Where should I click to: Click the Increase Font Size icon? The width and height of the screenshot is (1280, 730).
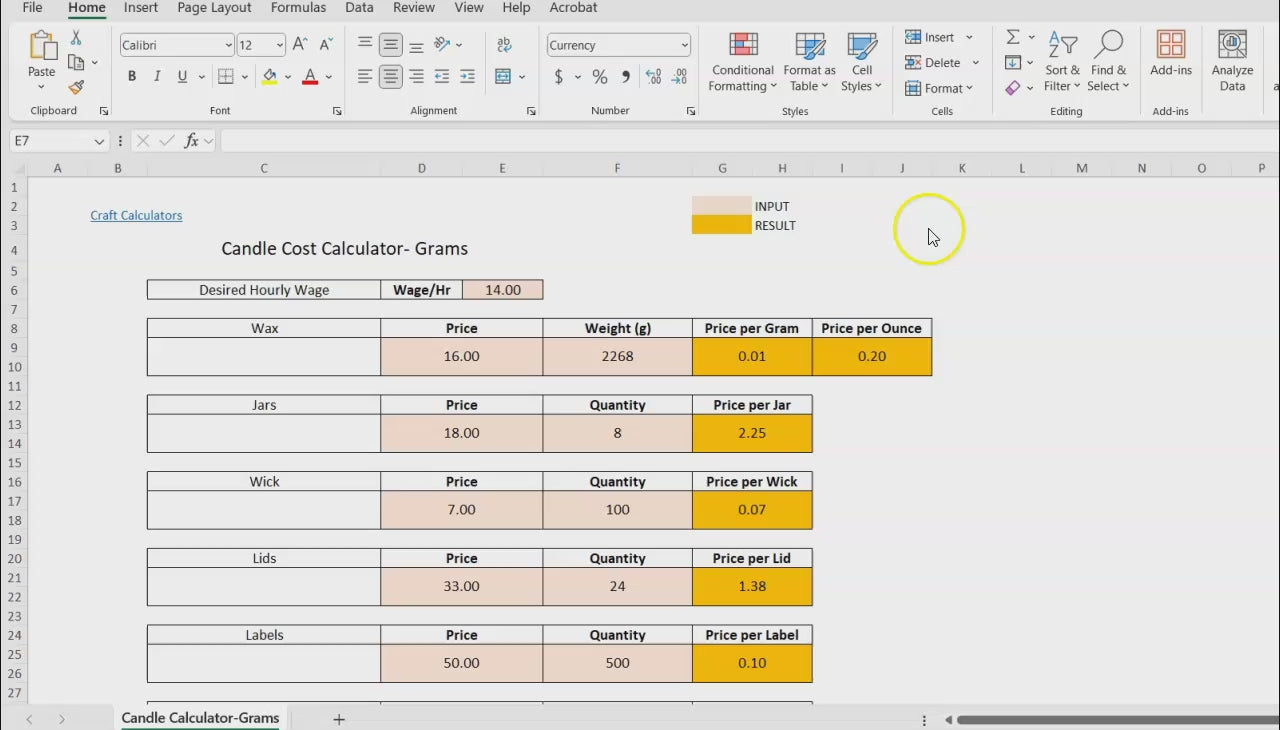[x=300, y=45]
